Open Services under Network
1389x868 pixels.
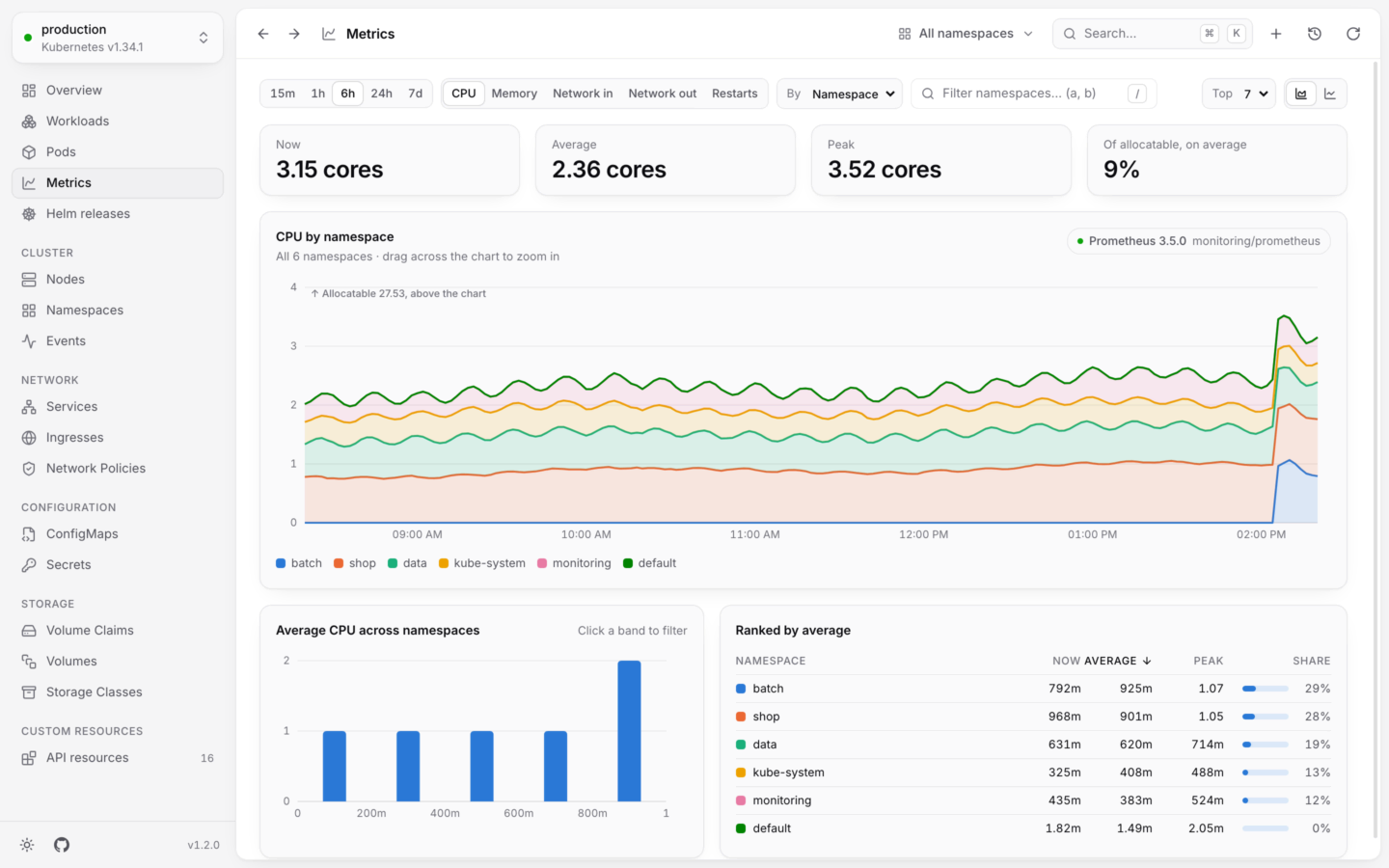point(118,407)
